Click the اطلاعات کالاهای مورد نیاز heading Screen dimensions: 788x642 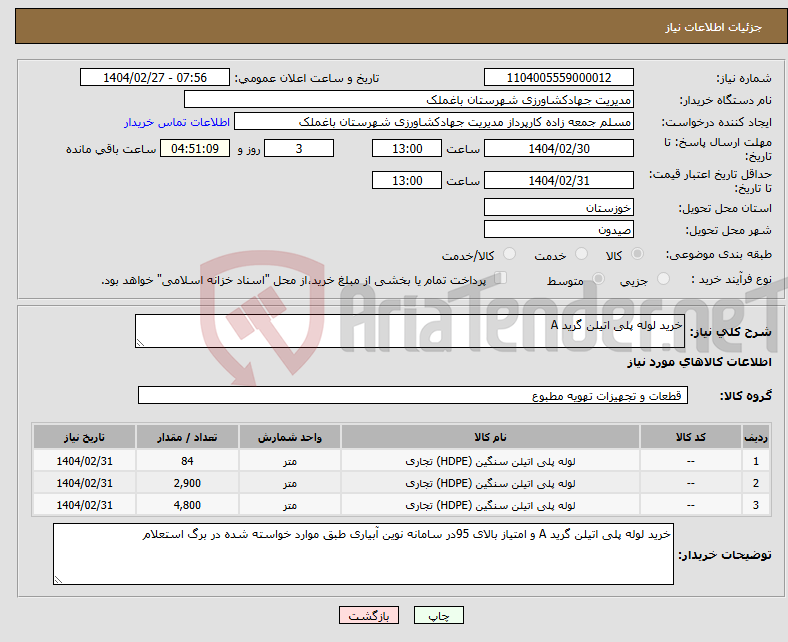(x=699, y=362)
